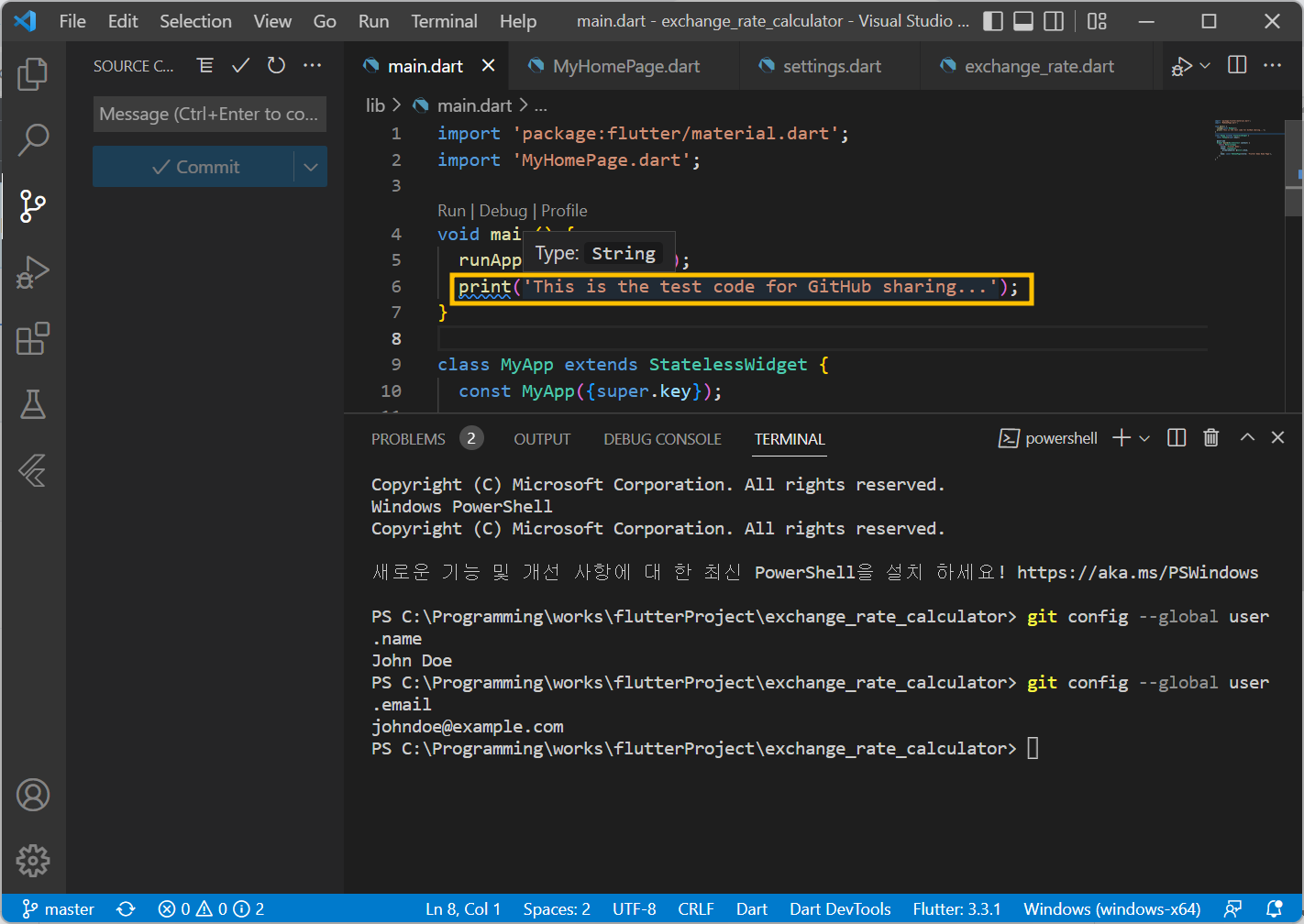Click the VS Code logo icon
Viewport: 1304px width, 924px height.
coord(26,20)
